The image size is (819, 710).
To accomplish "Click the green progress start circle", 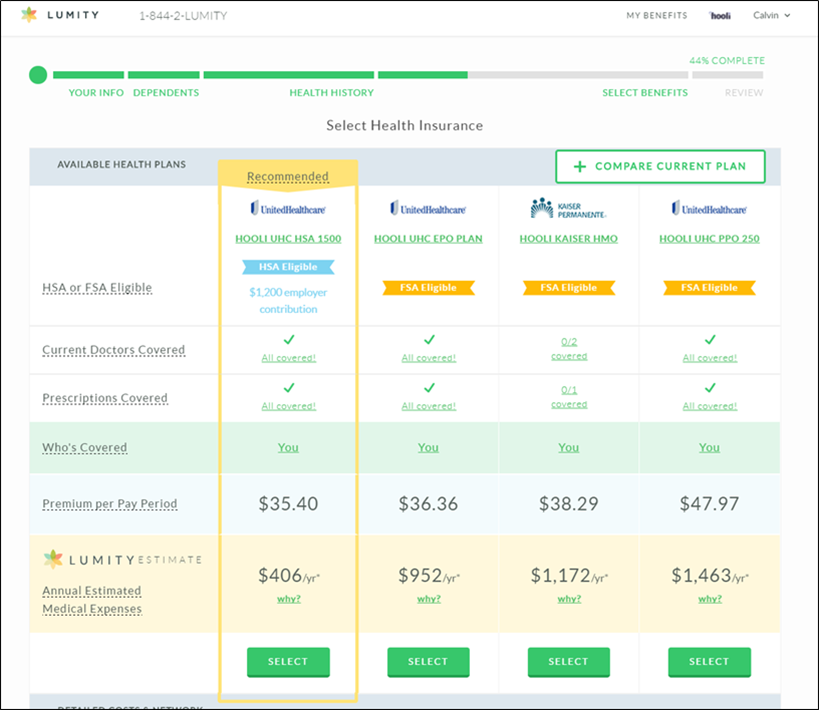I will (38, 75).
